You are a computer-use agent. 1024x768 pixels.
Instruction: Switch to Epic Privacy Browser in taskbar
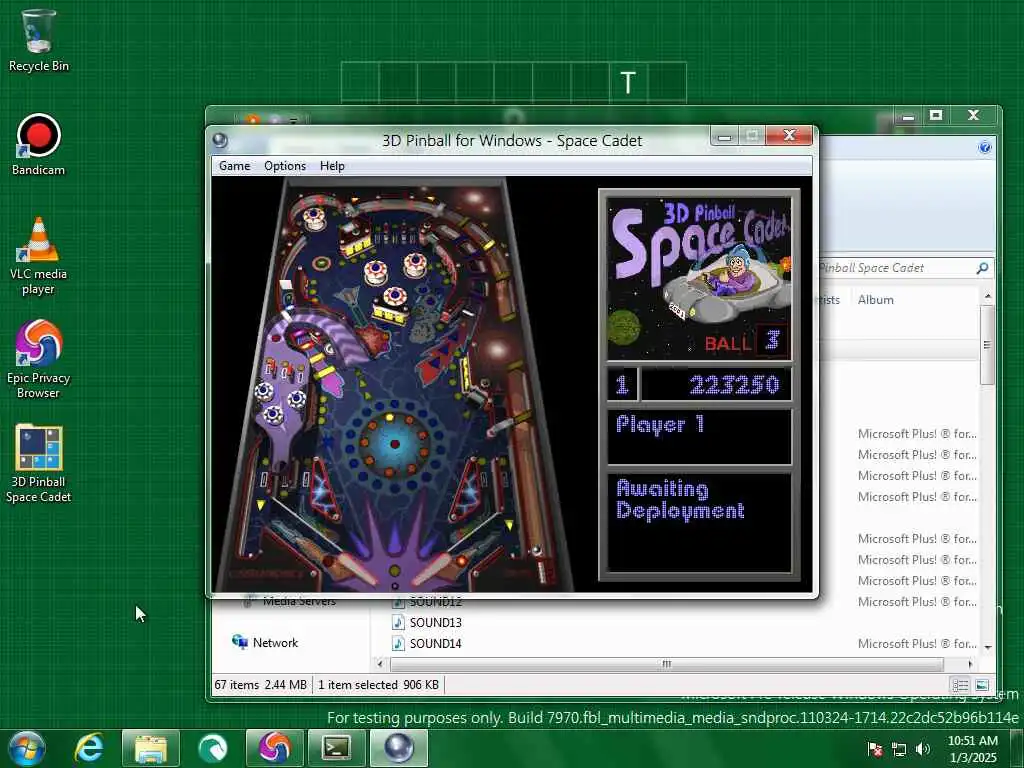pos(274,748)
